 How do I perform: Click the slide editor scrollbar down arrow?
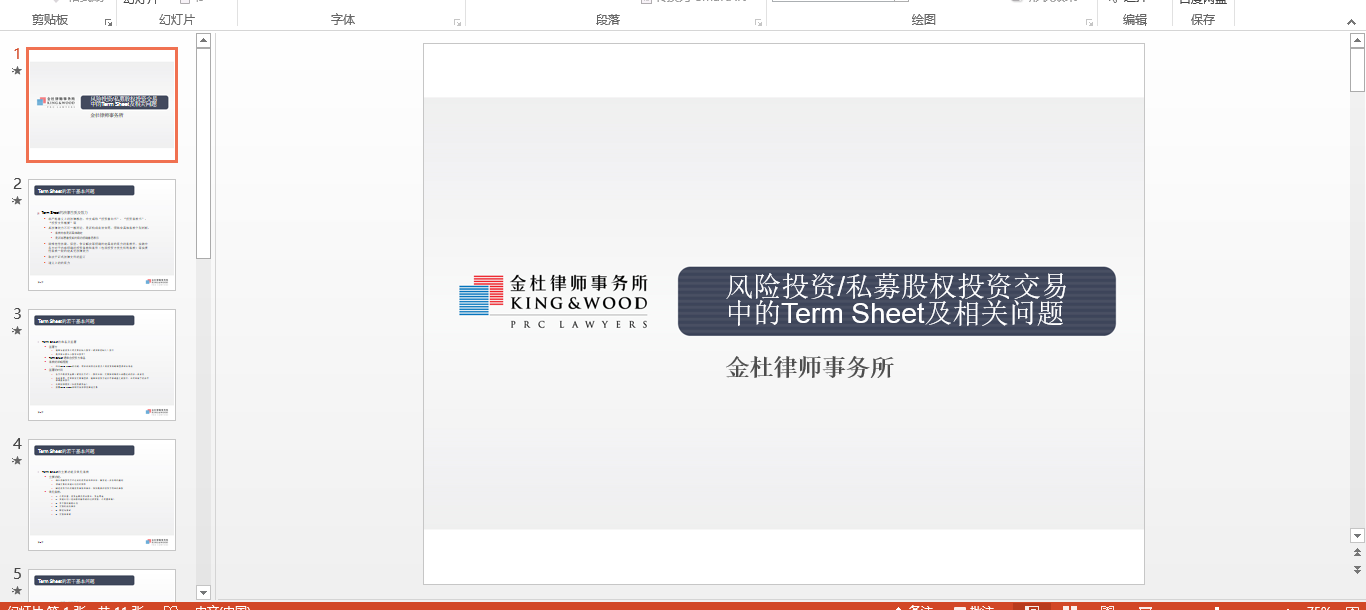coord(1357,535)
